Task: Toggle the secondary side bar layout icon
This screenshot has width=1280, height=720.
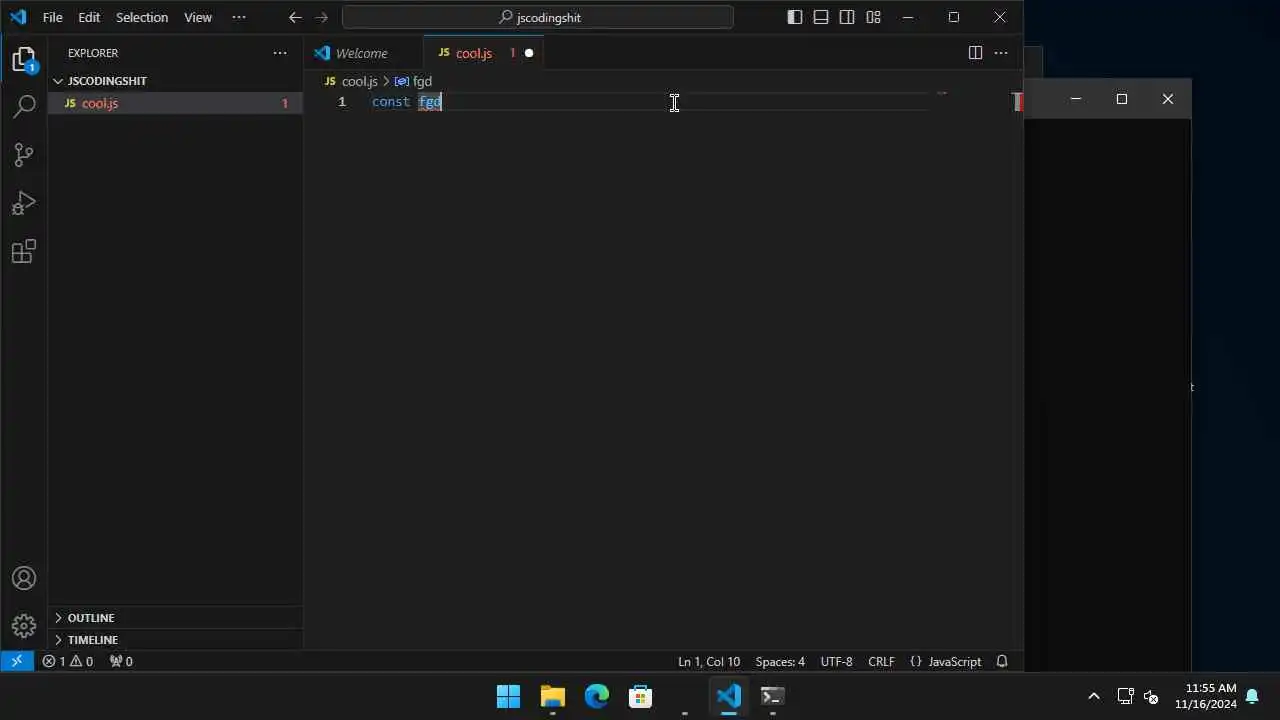Action: coord(847,17)
